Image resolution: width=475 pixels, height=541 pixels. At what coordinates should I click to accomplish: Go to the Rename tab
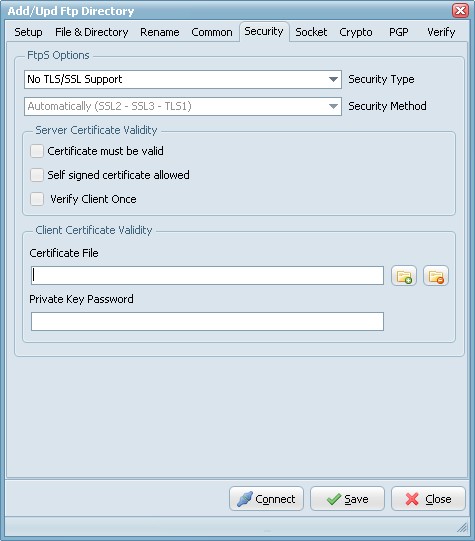coord(159,32)
